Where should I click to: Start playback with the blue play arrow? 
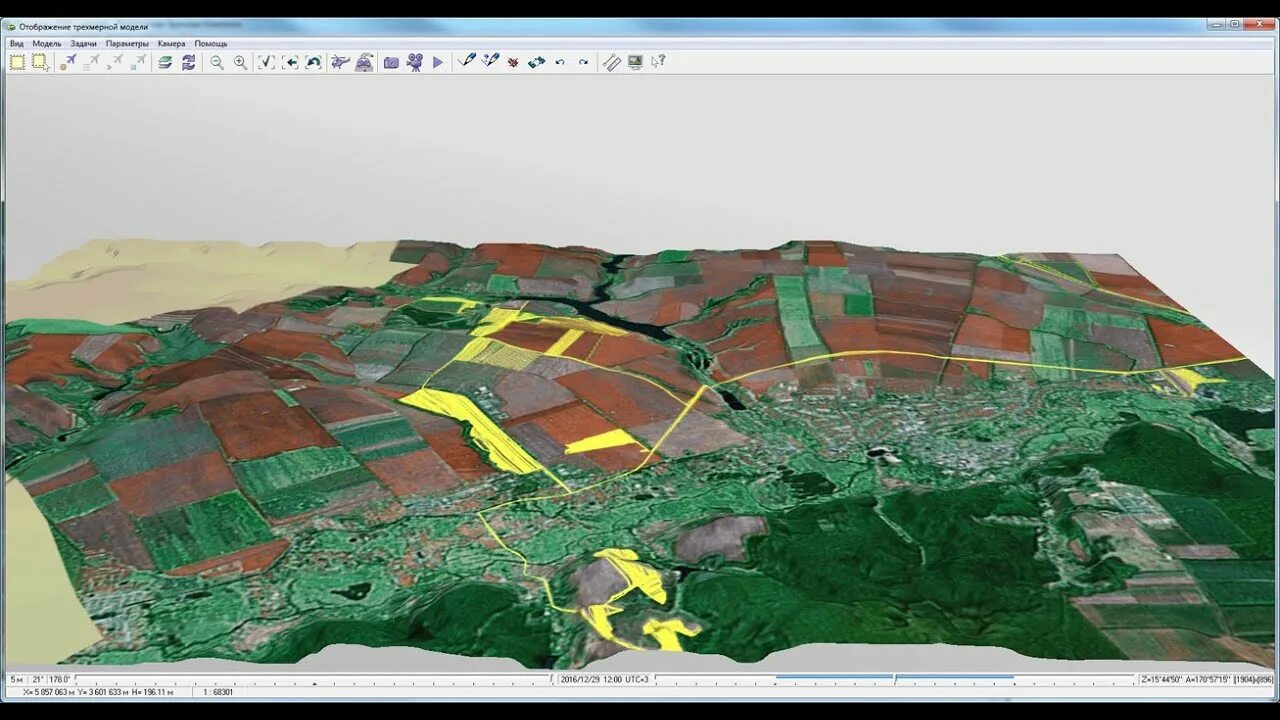438,62
